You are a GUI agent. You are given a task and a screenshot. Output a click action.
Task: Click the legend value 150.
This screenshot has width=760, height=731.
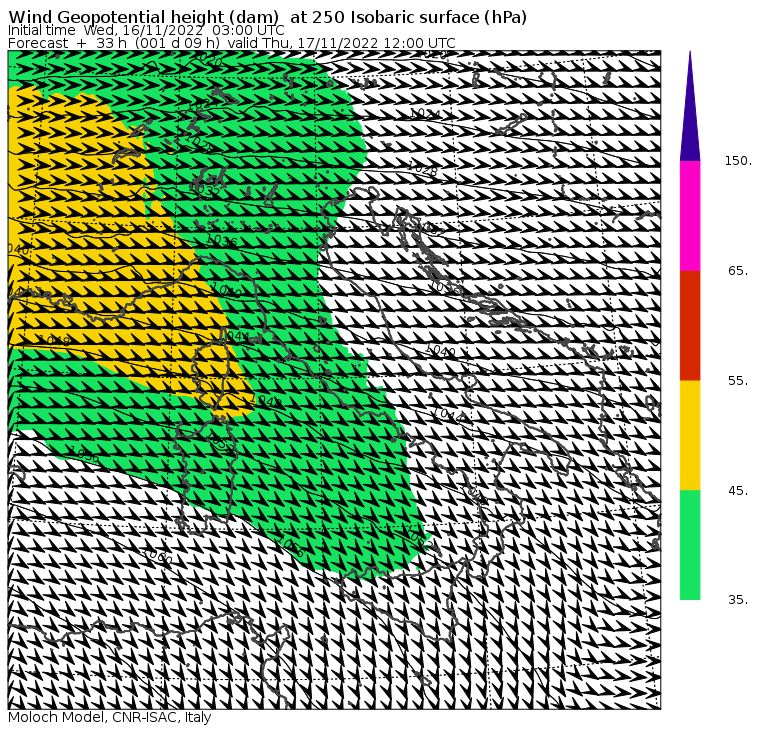[738, 161]
